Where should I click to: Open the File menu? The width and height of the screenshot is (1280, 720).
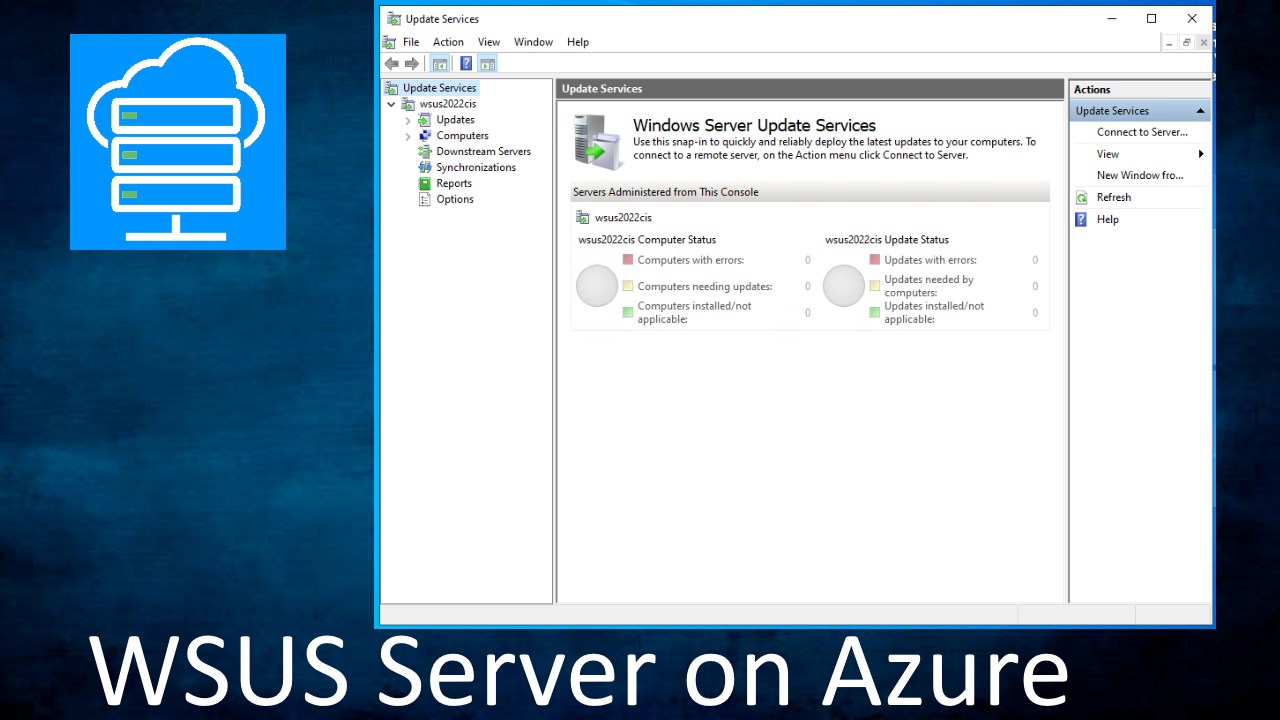(411, 42)
